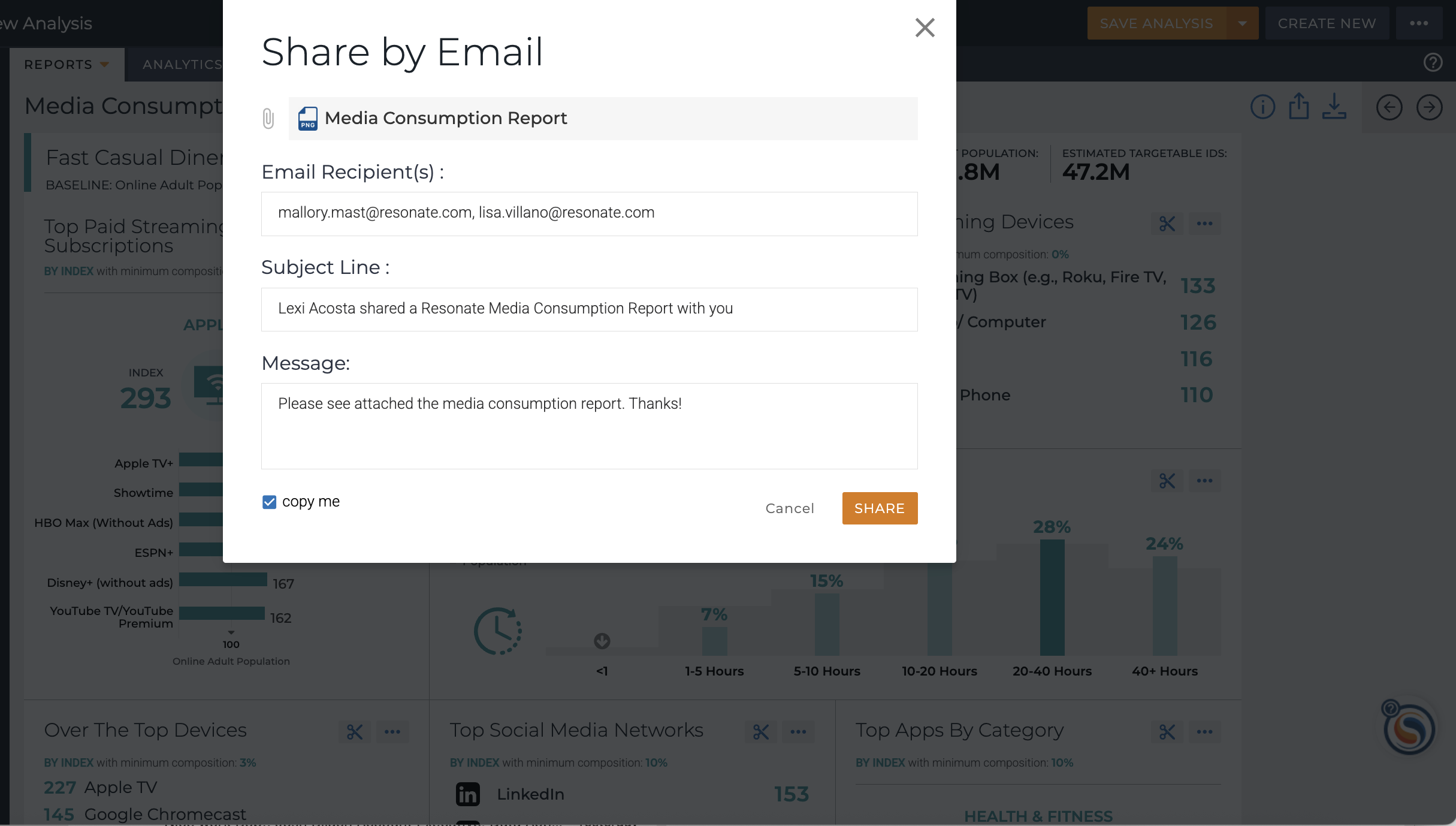Open more options on hours chart card

(1204, 481)
